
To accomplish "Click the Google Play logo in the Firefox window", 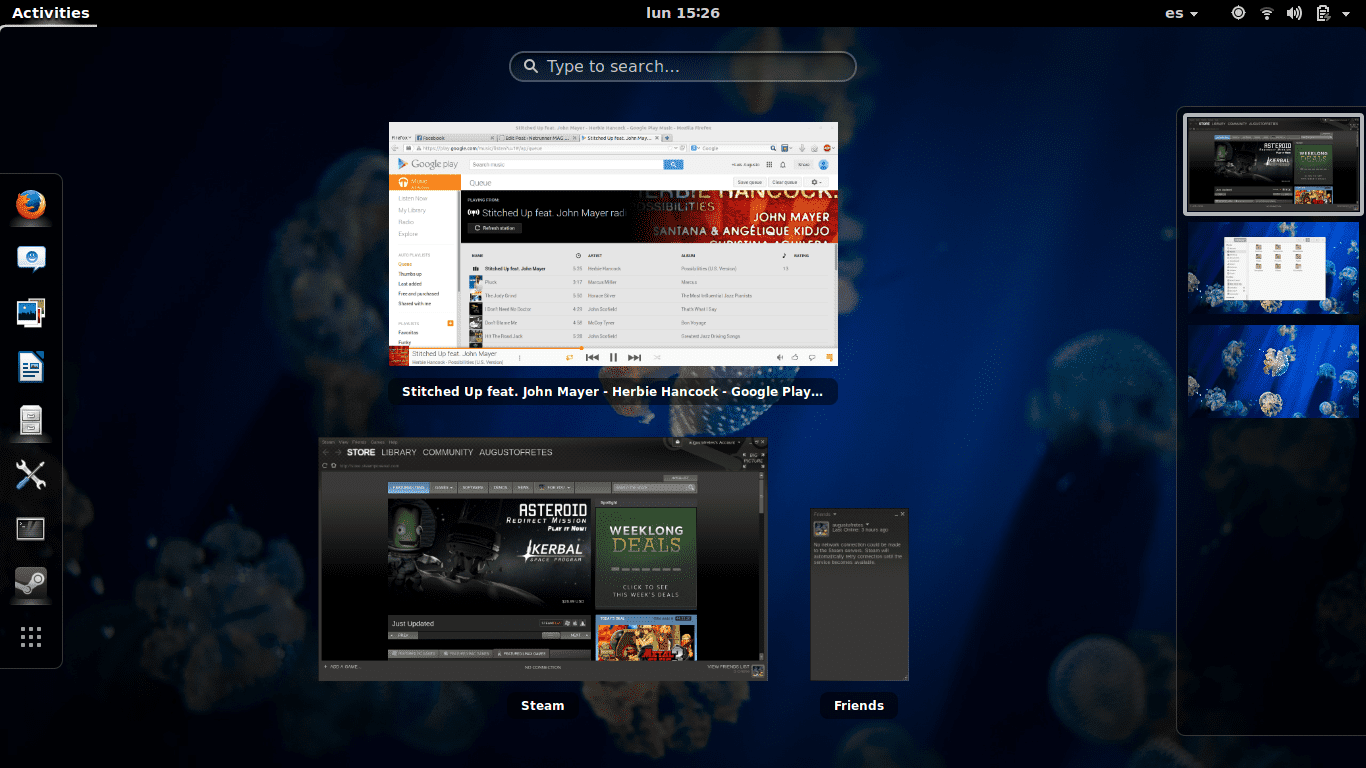I will (428, 164).
